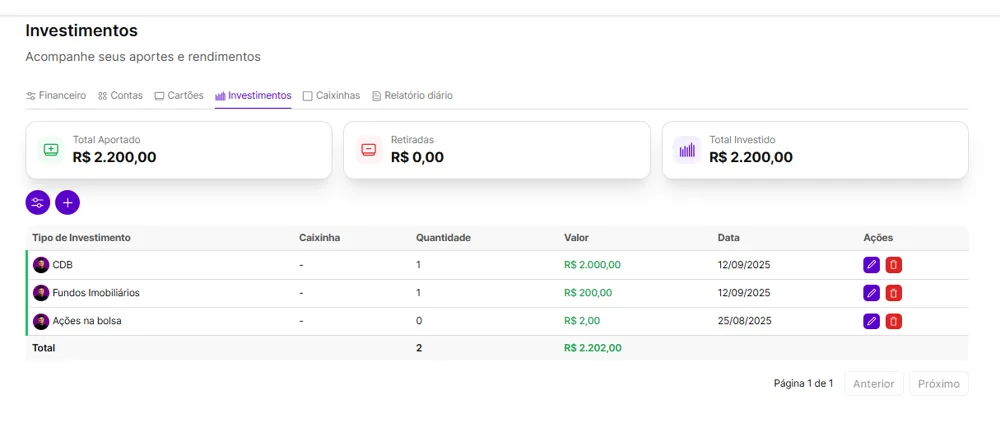Click the quantity 0 in Ações na bolsa row
This screenshot has width=1000, height=432.
(x=419, y=321)
